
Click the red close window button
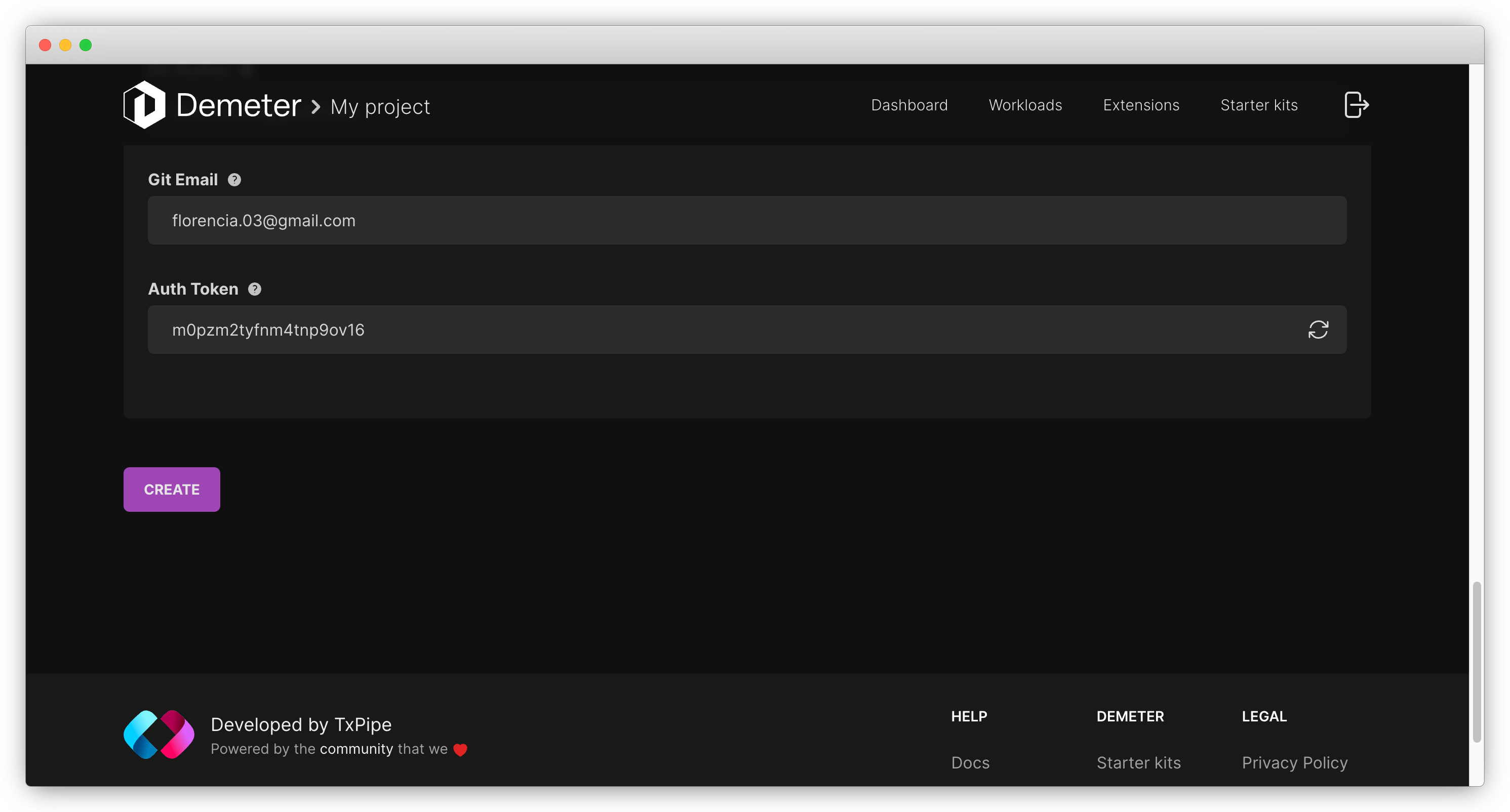45,45
